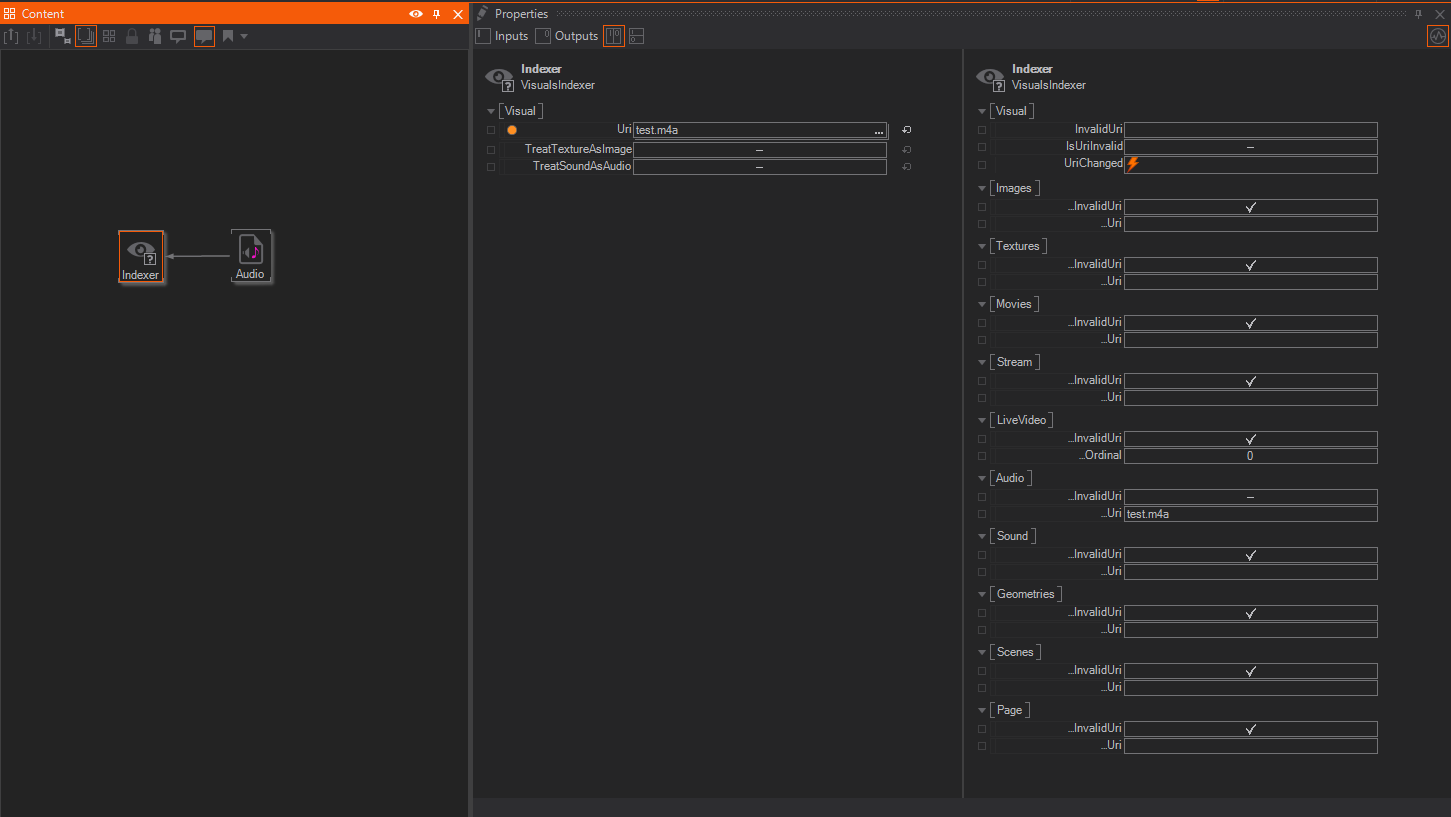Click the people icon in Content toolbar

(155, 36)
